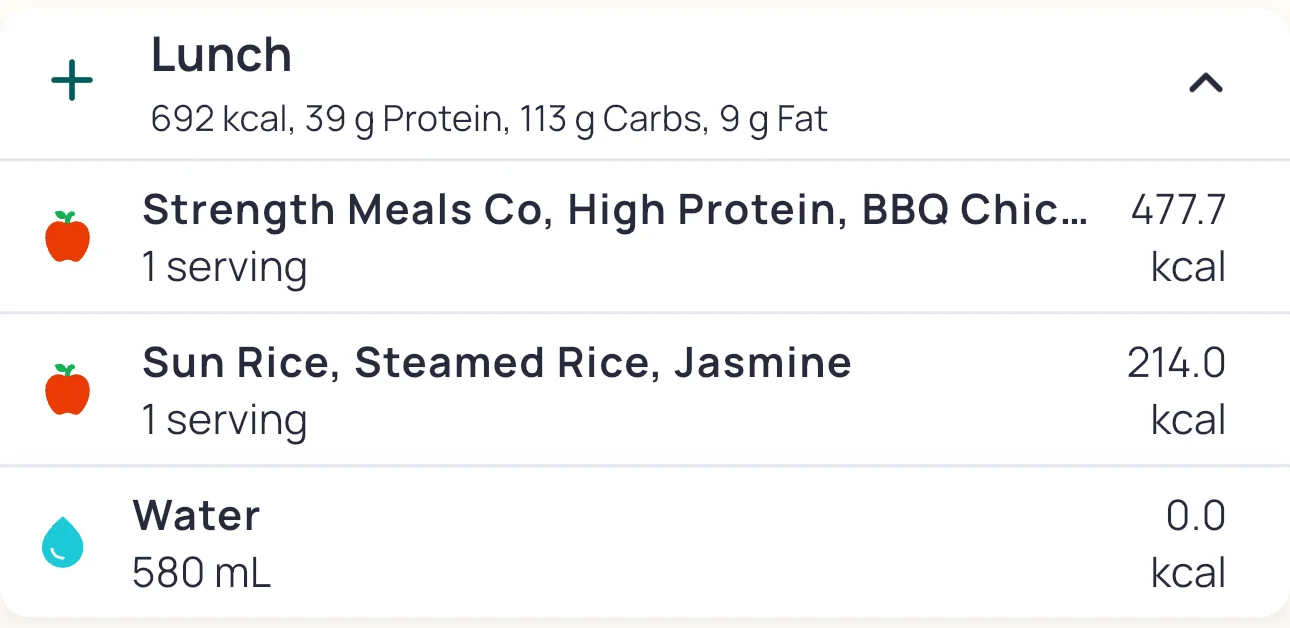Click the apple icon beside Strength Meals Co

click(68, 237)
